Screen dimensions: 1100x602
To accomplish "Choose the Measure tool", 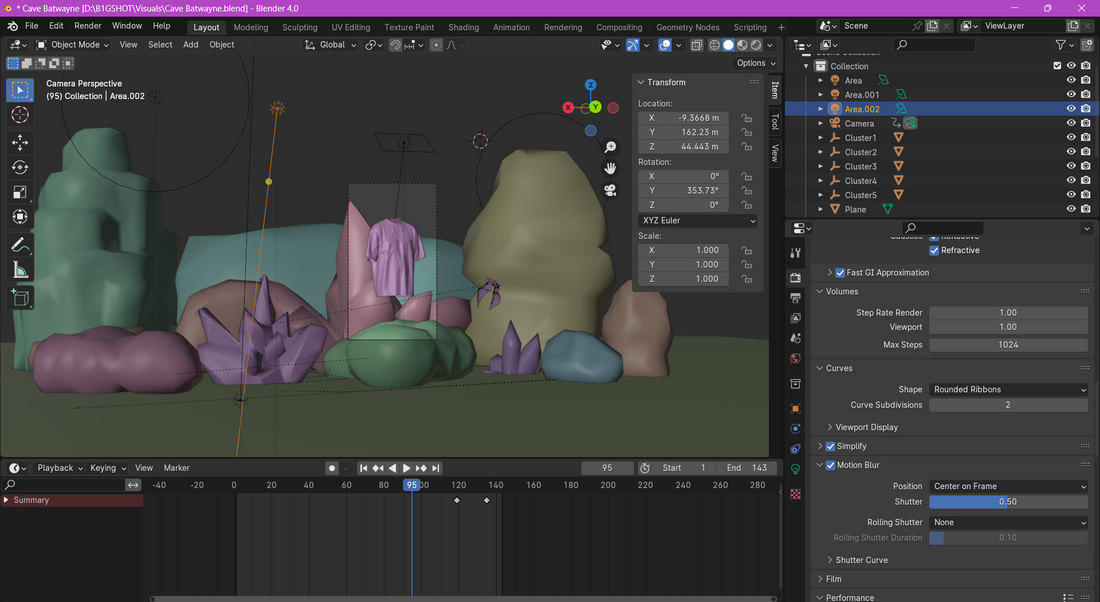I will pos(20,270).
